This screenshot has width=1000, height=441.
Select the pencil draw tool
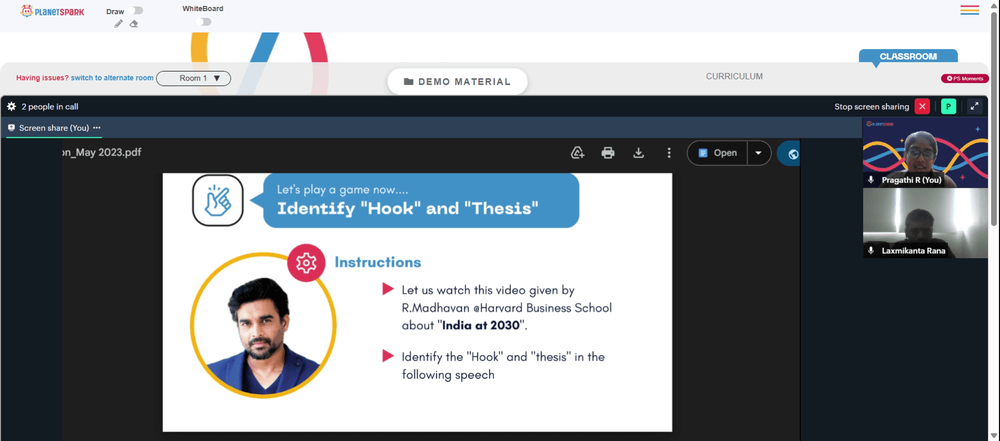(119, 24)
